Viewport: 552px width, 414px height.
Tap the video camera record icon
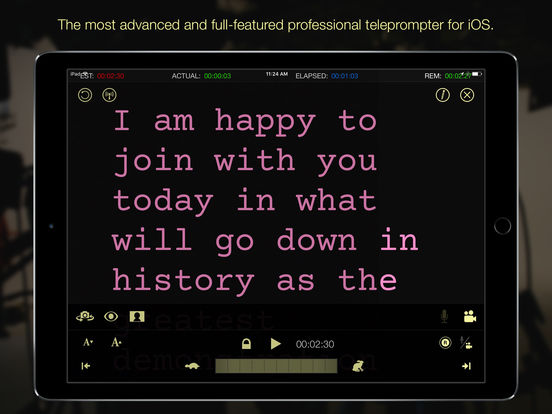(x=470, y=316)
